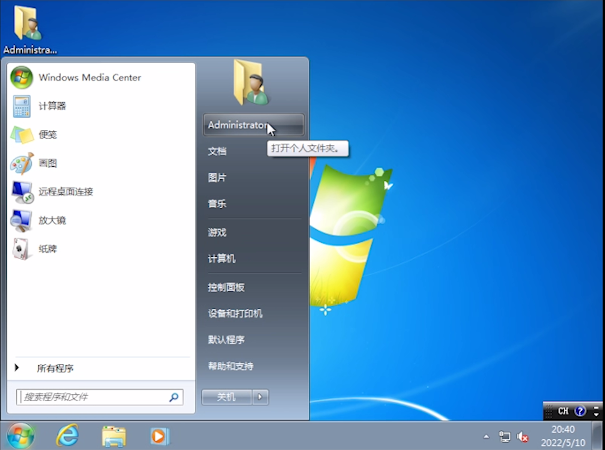The image size is (605, 450).
Task: Open Windows Explorer from taskbar
Action: click(114, 436)
